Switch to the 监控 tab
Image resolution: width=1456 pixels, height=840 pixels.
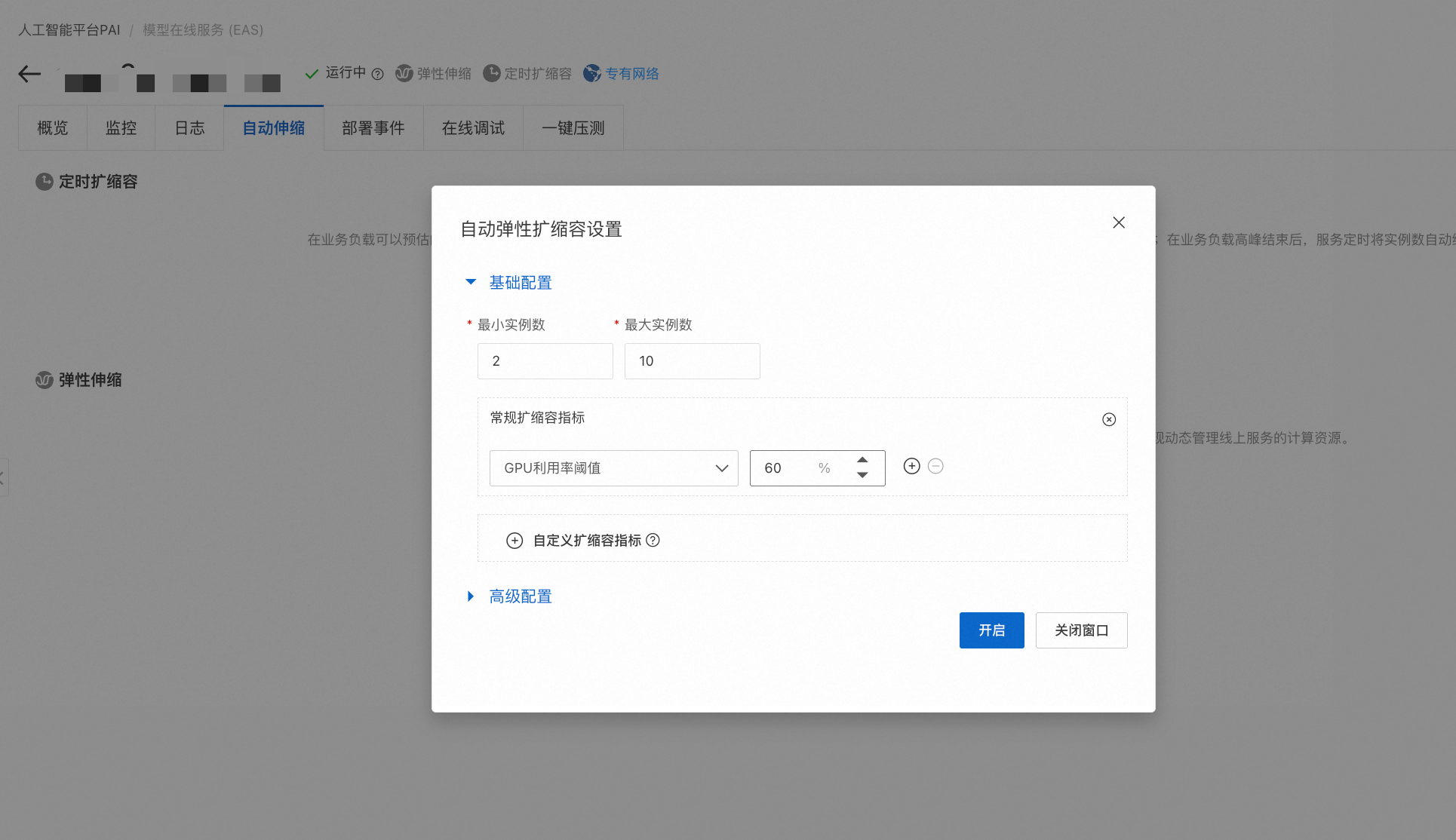[x=121, y=128]
